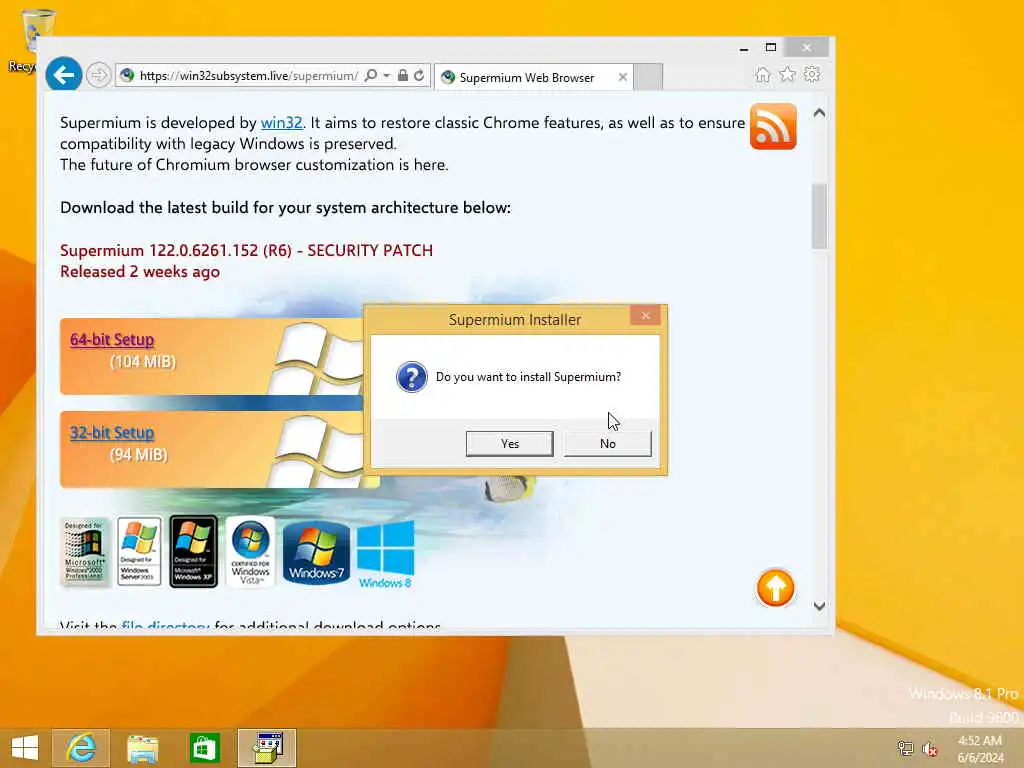Screen dimensions: 1024x768
Task: Open Windows Store from taskbar
Action: click(x=204, y=748)
